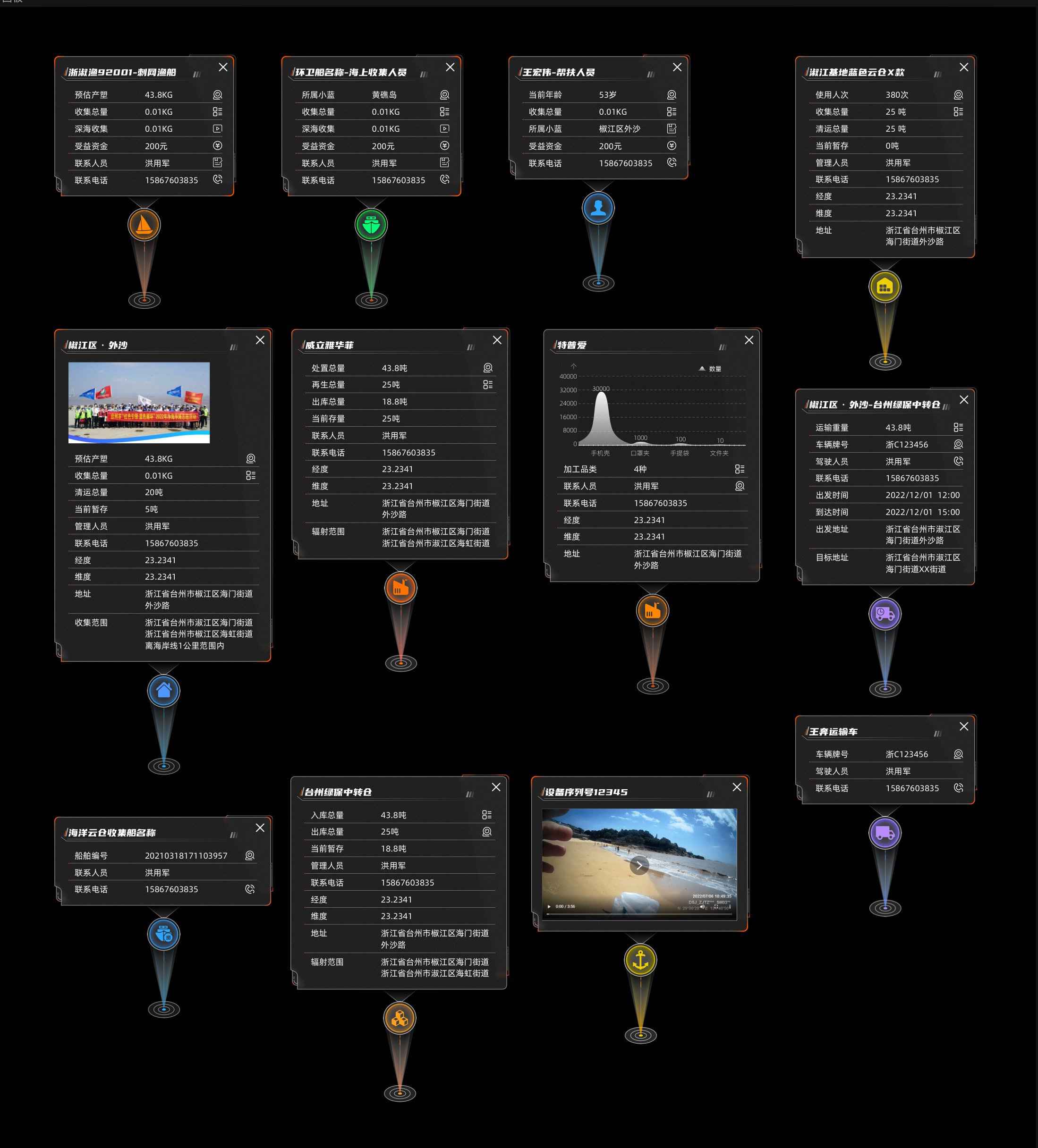Click the yellow anchor marker under 设备序列号12345
This screenshot has height=1148, width=1038.
pyautogui.click(x=641, y=960)
